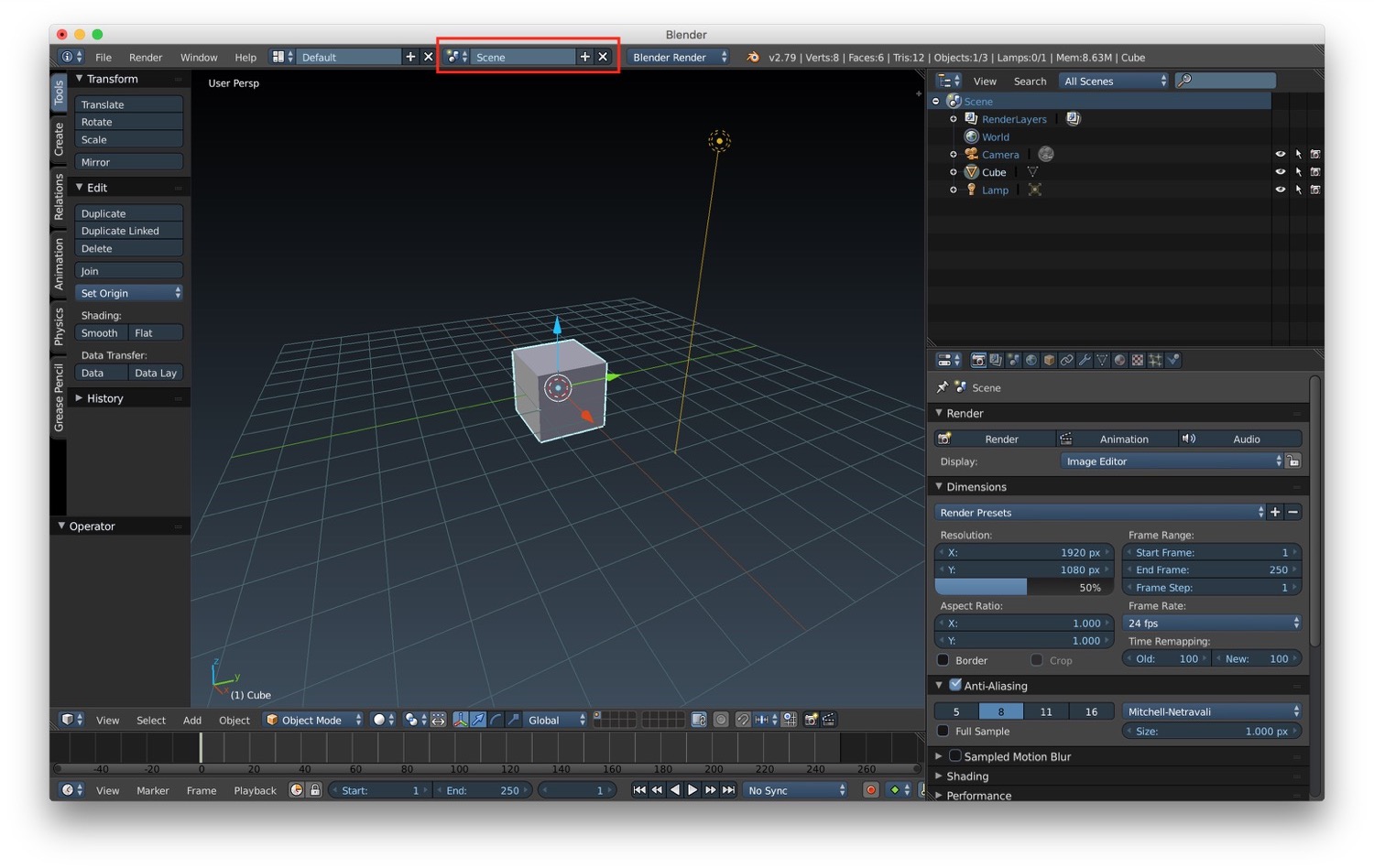This screenshot has height=868, width=1374.
Task: Jump to the last frame
Action: point(728,790)
